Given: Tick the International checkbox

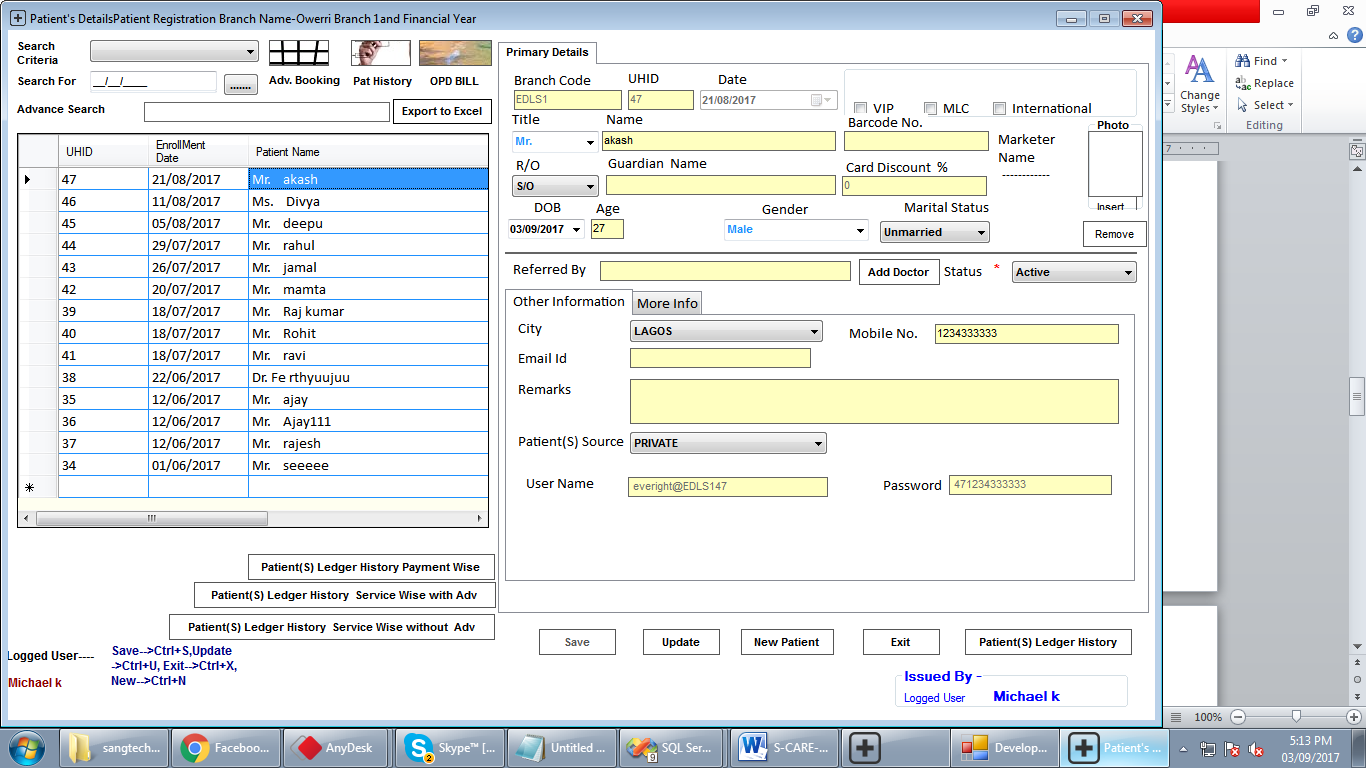Looking at the screenshot, I should (x=1000, y=109).
